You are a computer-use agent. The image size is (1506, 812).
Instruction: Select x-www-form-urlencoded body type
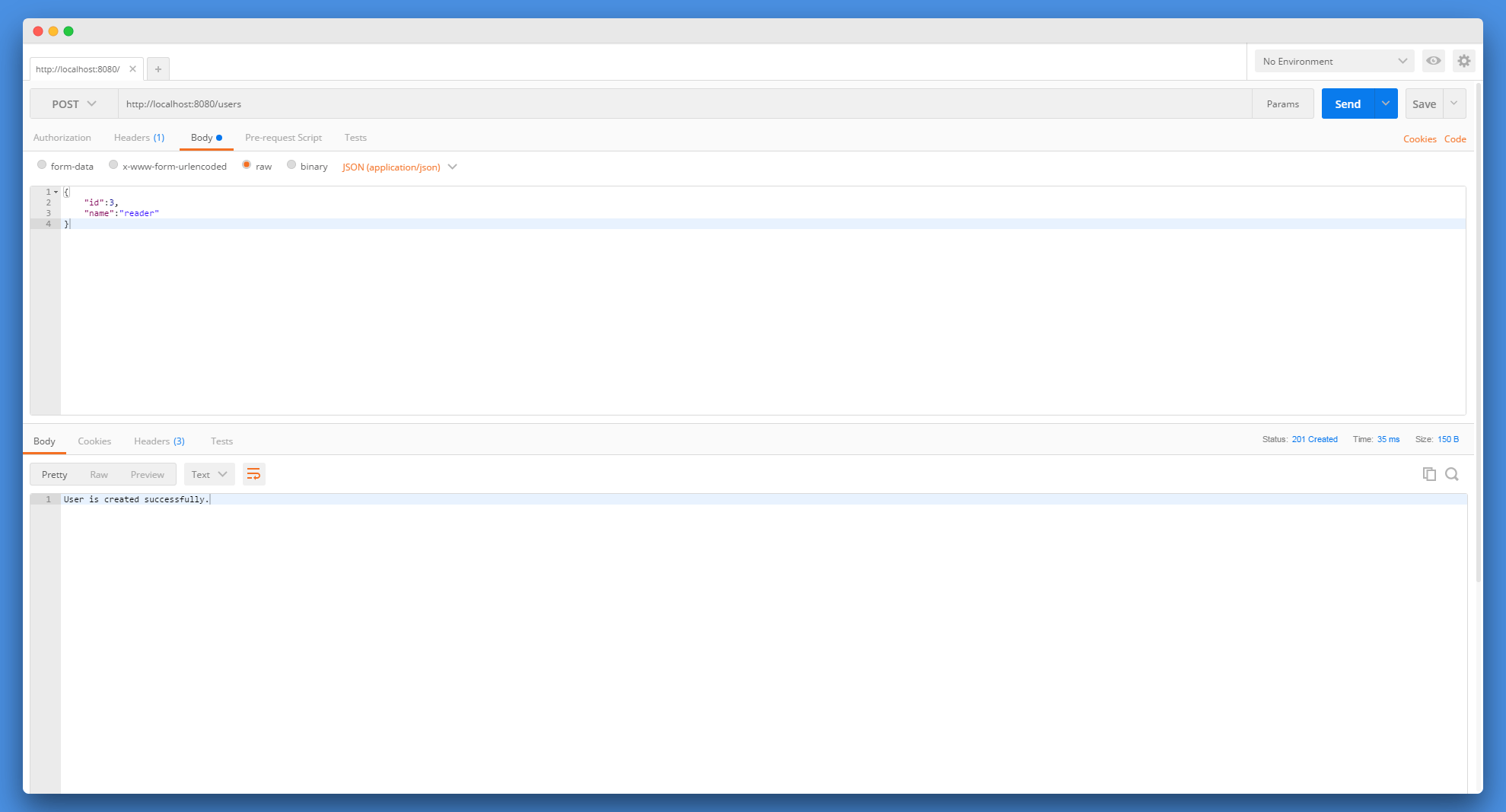[x=113, y=165]
